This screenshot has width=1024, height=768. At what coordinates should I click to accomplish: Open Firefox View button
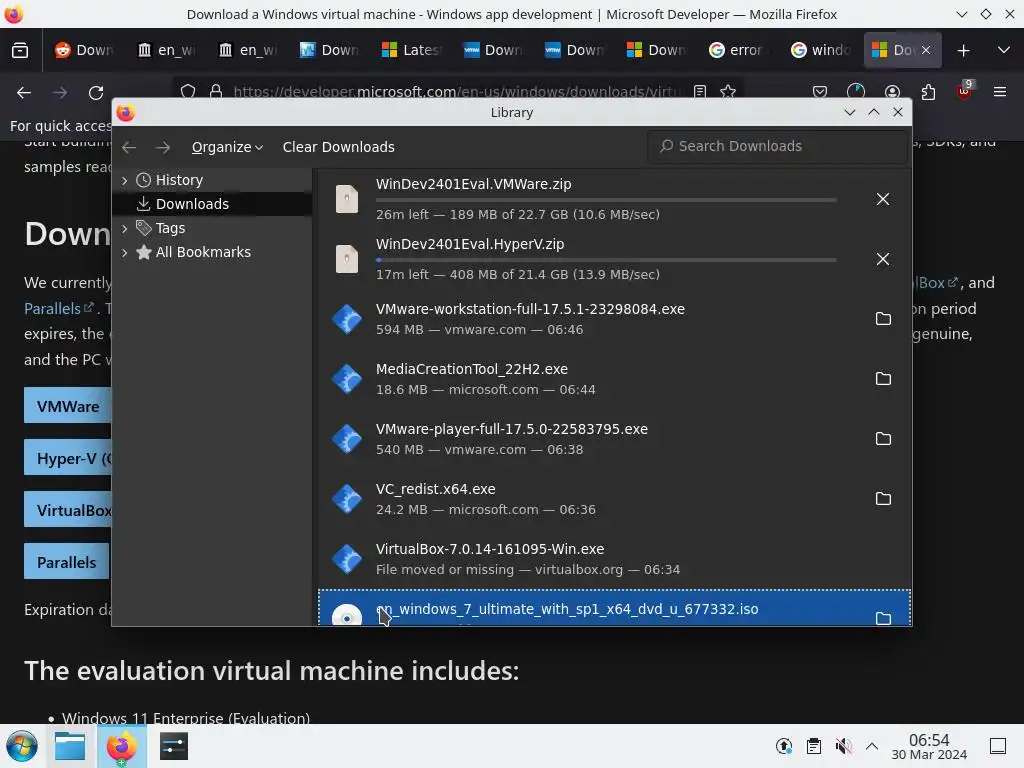(x=20, y=50)
